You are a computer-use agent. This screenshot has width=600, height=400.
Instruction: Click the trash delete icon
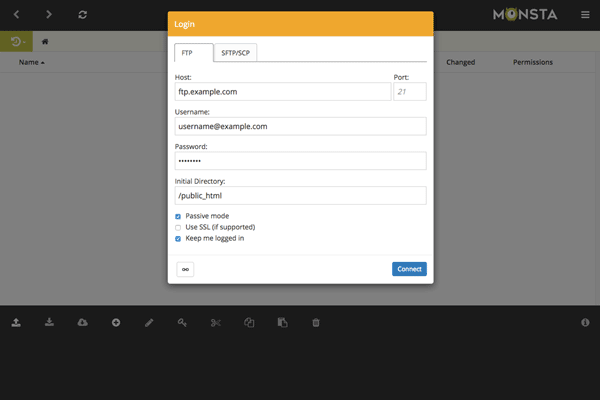pyautogui.click(x=316, y=323)
